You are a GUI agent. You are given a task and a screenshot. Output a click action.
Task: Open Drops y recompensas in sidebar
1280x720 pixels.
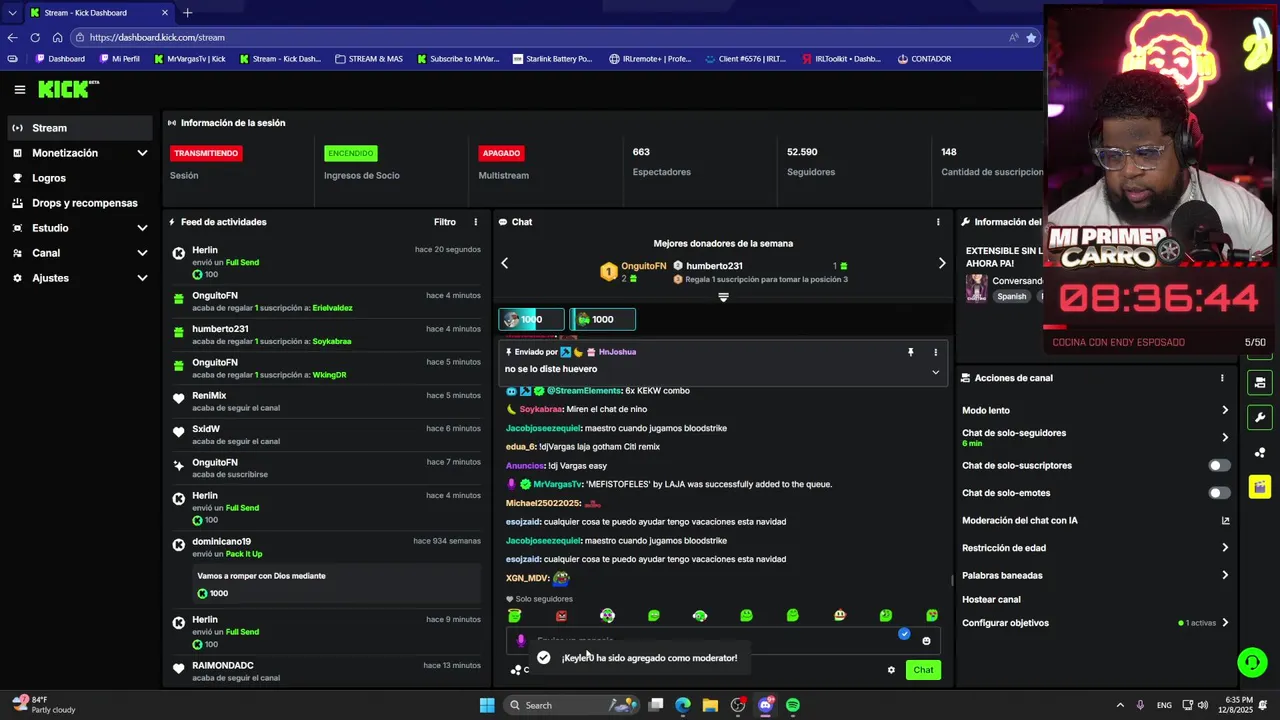tap(79, 203)
